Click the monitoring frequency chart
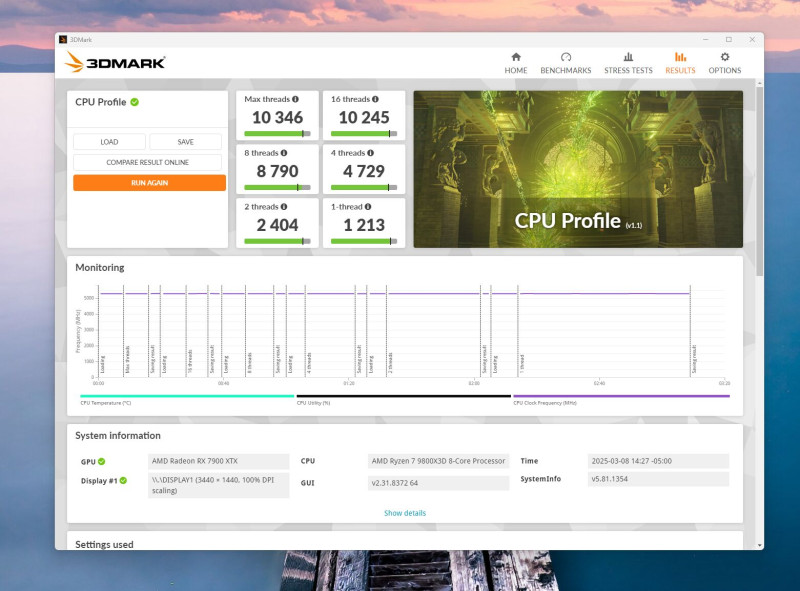Viewport: 800px width, 591px height. pyautogui.click(x=411, y=332)
